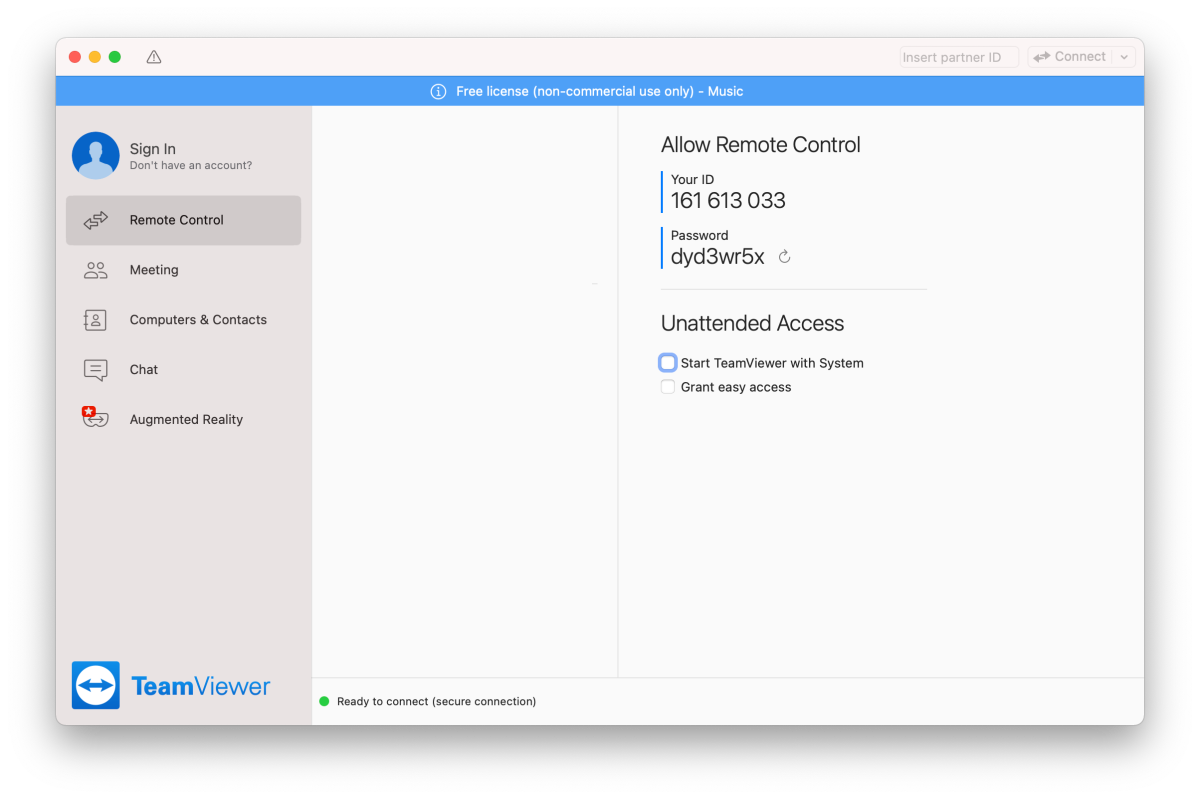The height and width of the screenshot is (799, 1200).
Task: Click the Unattended Access heading
Action: click(753, 323)
